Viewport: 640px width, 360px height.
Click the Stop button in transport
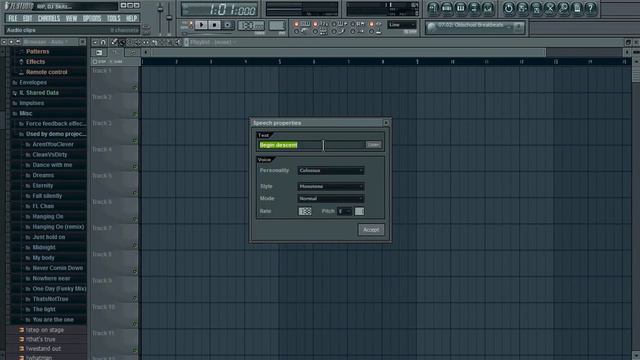[x=214, y=25]
